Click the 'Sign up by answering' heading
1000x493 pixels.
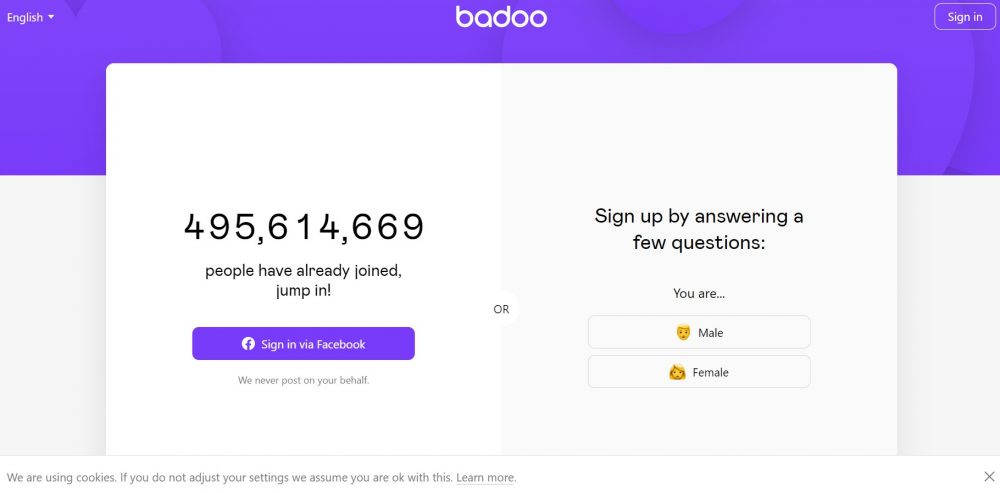[x=699, y=229]
